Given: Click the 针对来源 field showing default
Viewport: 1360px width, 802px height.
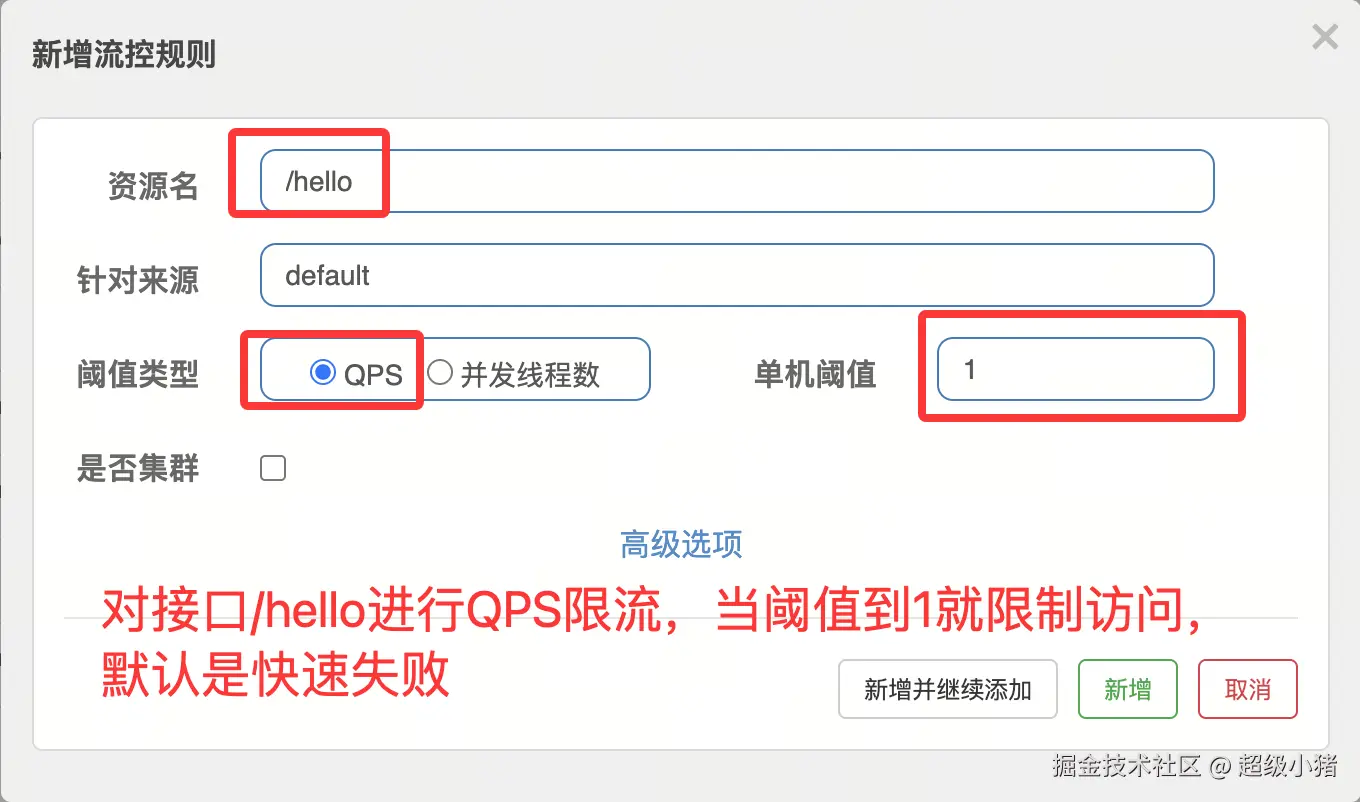Looking at the screenshot, I should coord(737,275).
